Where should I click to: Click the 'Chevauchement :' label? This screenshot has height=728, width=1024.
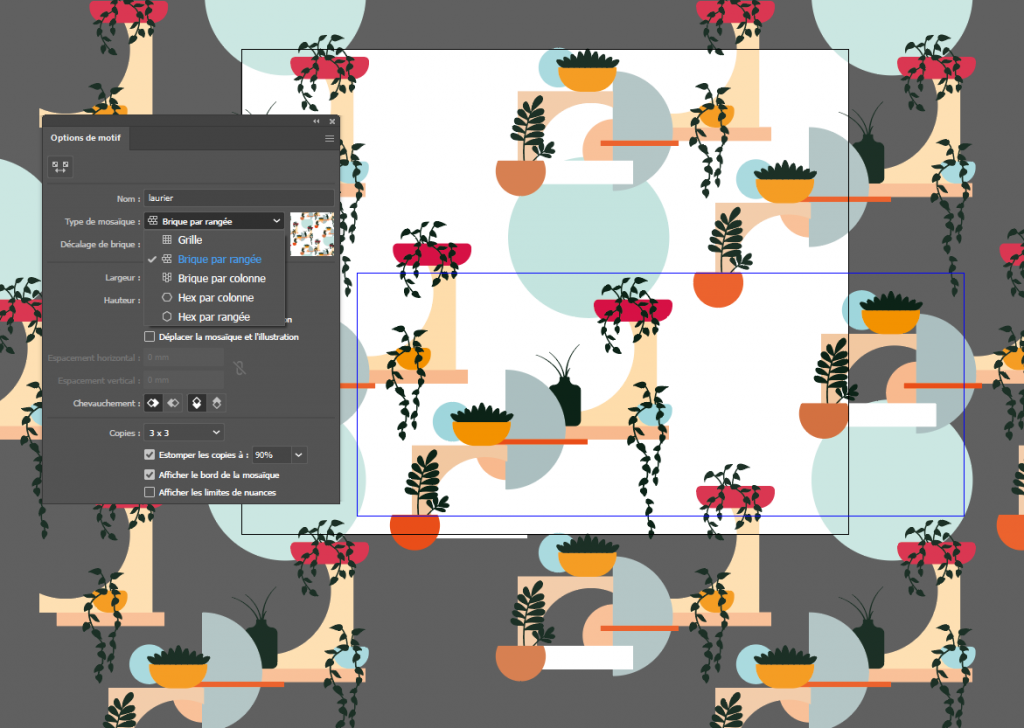106,404
